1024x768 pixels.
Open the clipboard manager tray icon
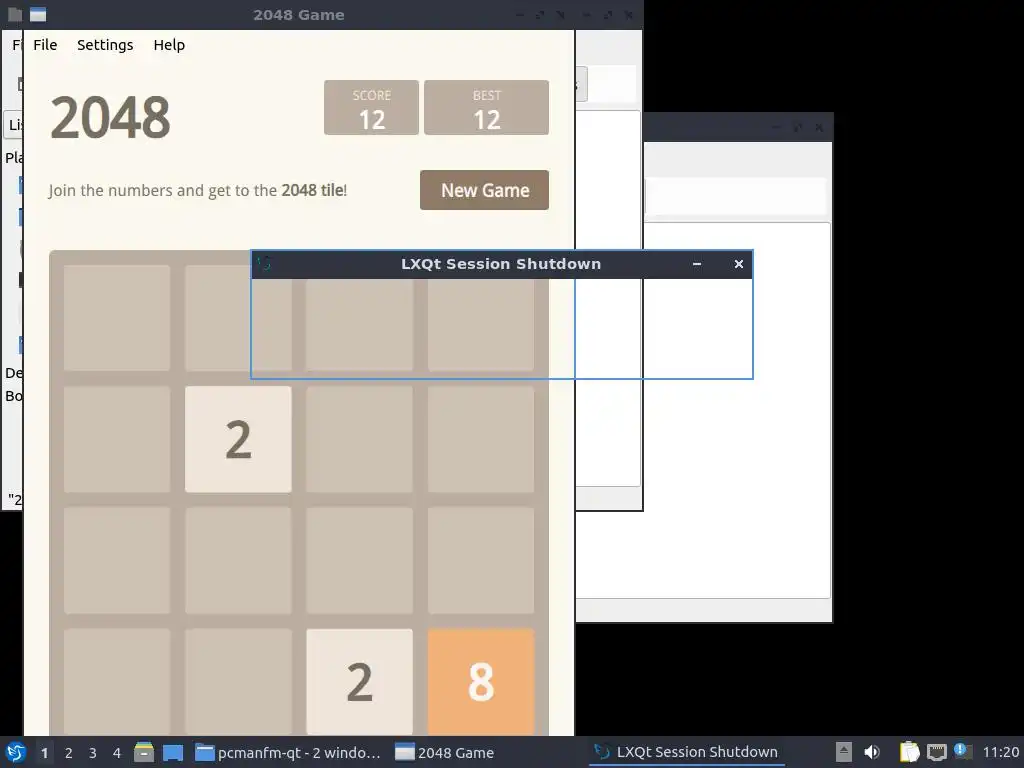909,752
